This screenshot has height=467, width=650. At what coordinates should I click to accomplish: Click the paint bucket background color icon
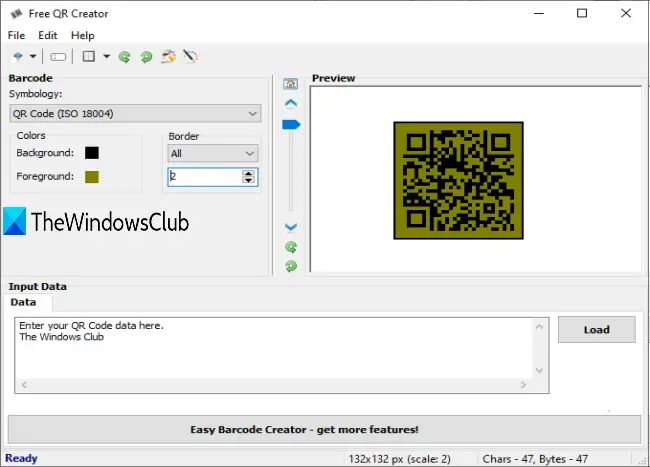pyautogui.click(x=168, y=56)
